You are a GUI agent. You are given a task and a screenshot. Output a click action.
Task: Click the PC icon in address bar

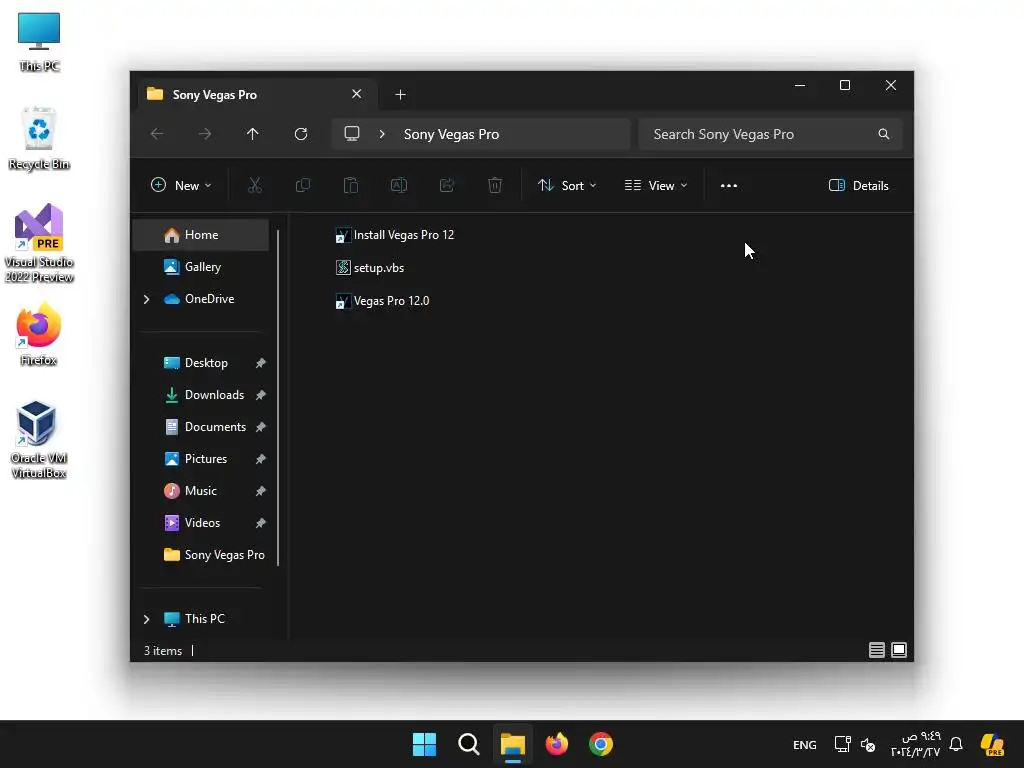click(x=352, y=134)
